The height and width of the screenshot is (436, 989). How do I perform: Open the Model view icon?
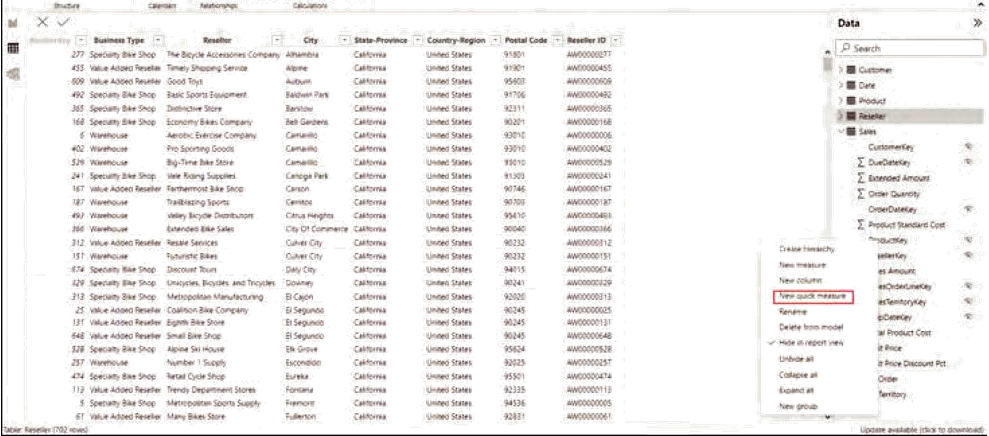[x=13, y=74]
